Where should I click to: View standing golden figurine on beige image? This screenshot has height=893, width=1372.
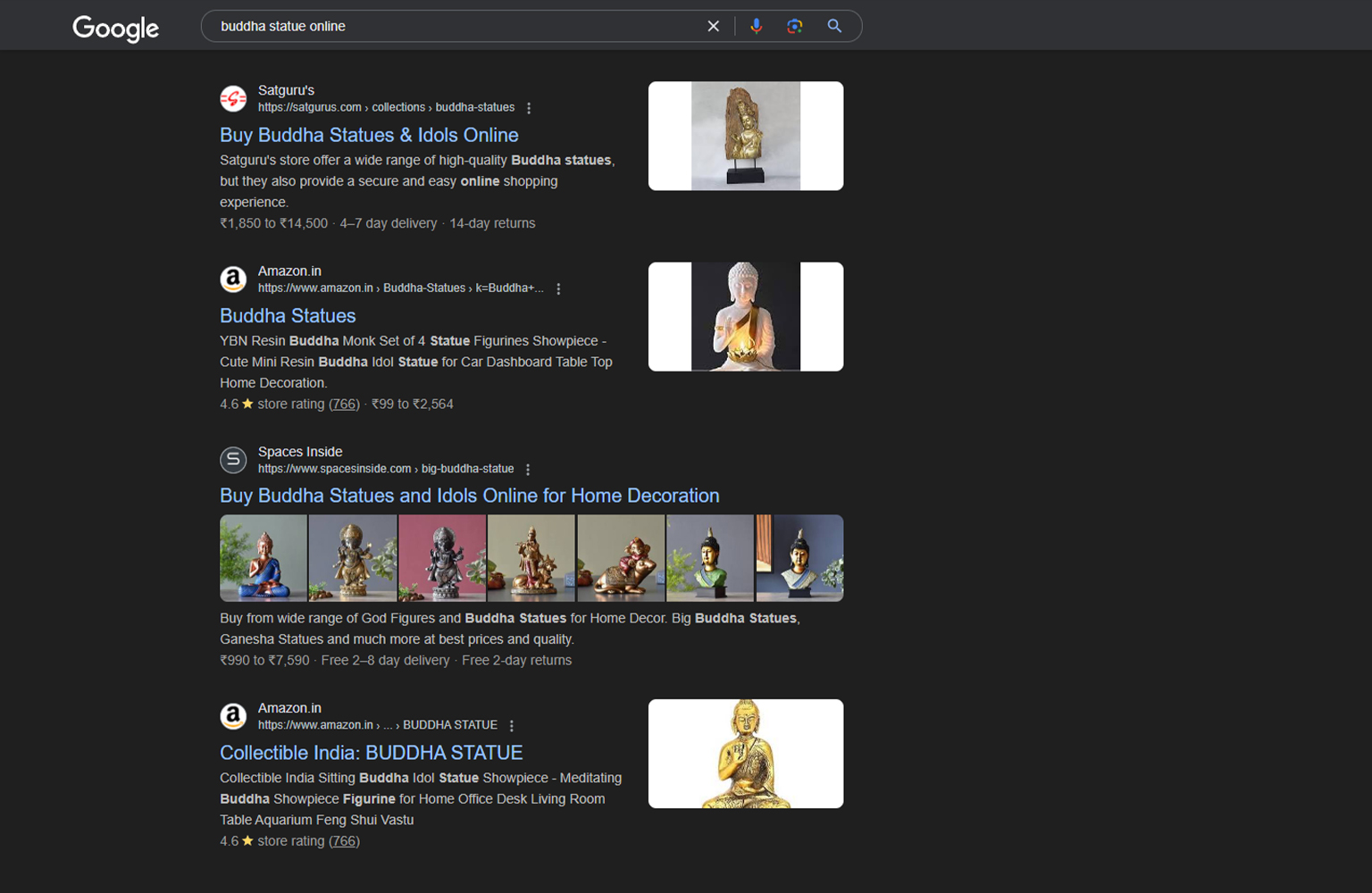[x=531, y=558]
